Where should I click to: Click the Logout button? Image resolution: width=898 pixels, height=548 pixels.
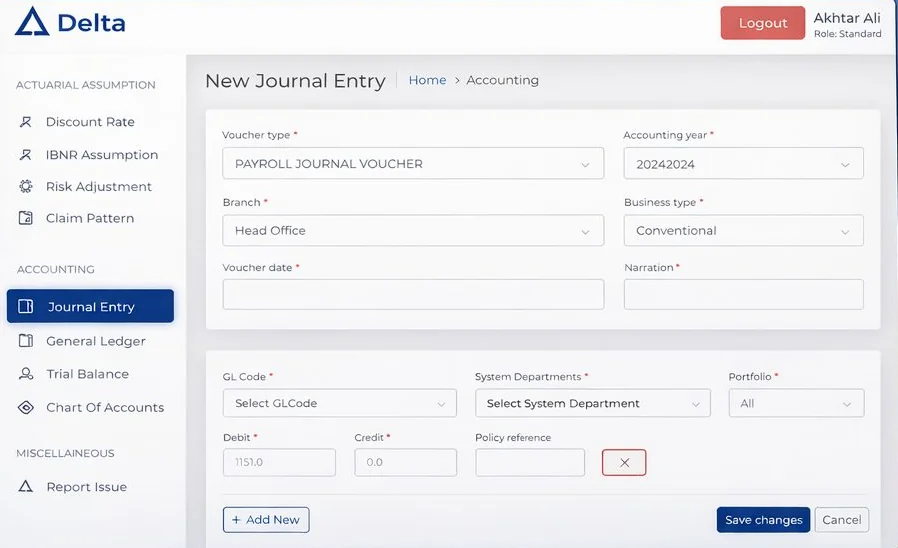click(763, 23)
